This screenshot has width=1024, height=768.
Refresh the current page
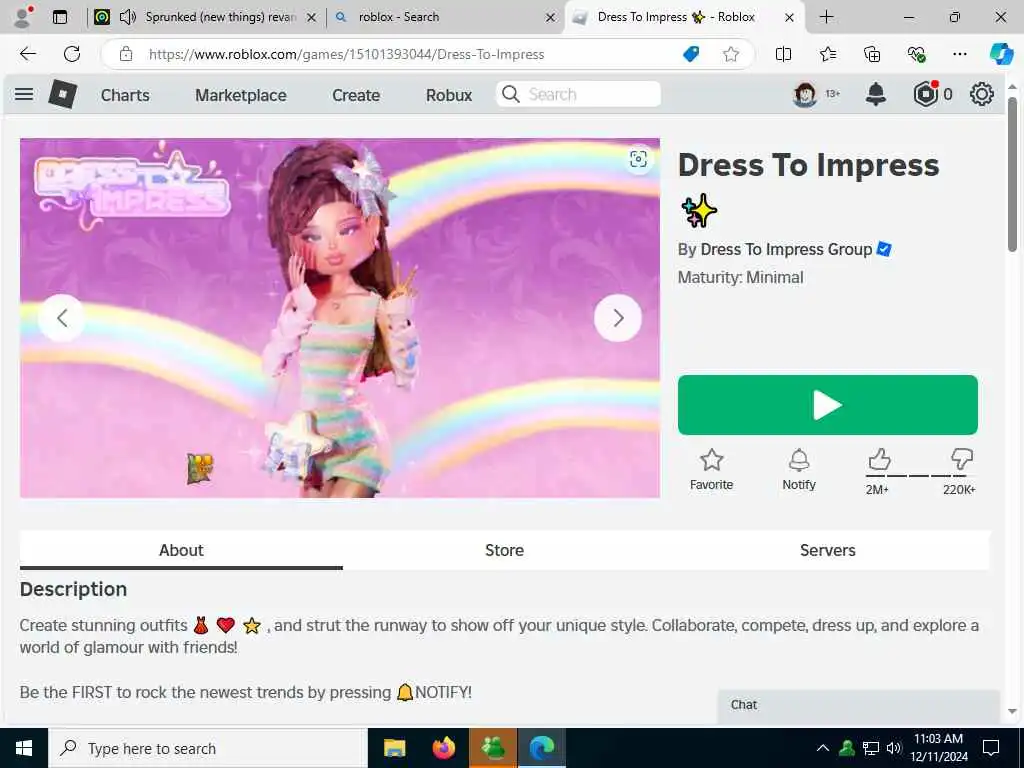click(x=72, y=54)
